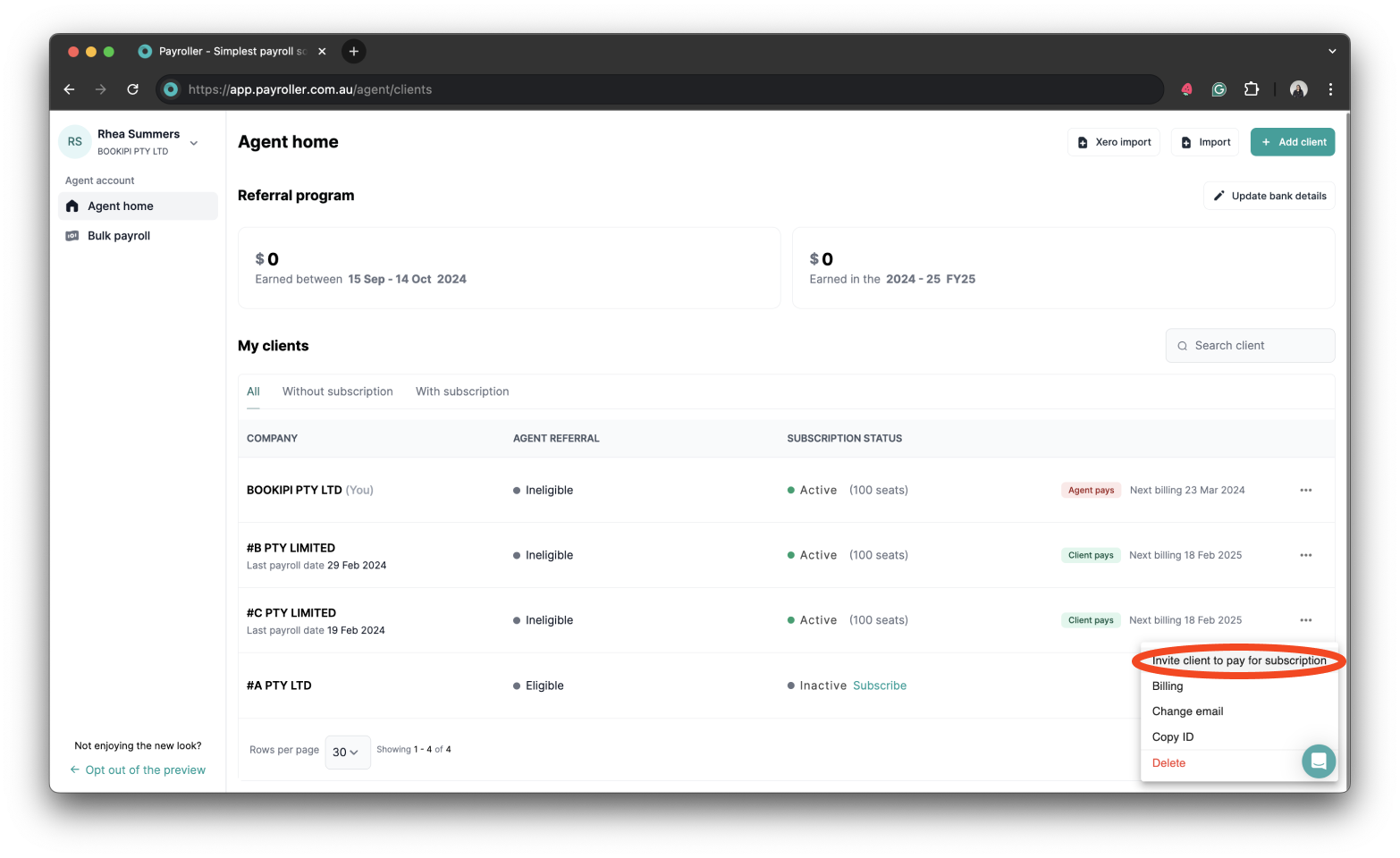
Task: Open the three-dot menu for #C PTY LIMITED
Action: tap(1306, 620)
